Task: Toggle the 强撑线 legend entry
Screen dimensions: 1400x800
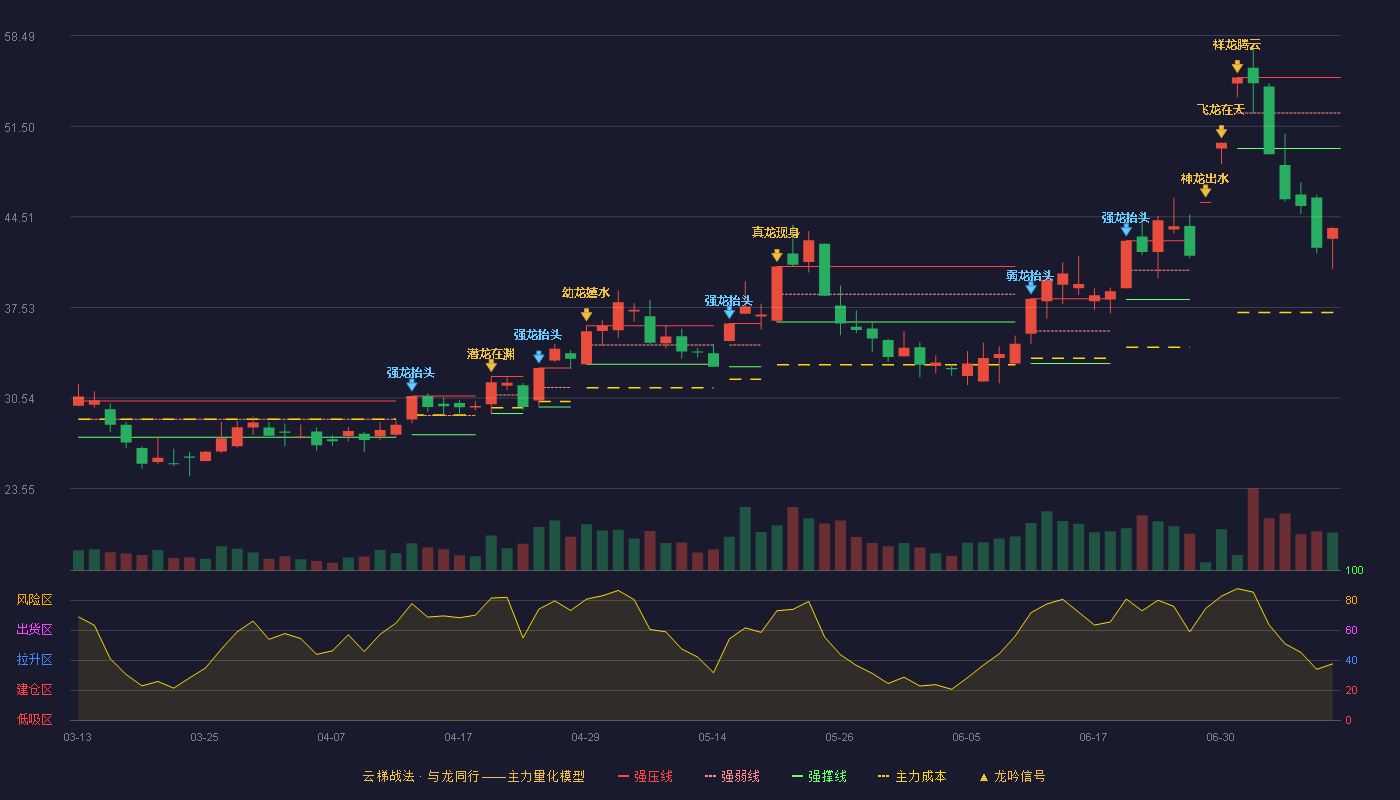Action: click(819, 776)
